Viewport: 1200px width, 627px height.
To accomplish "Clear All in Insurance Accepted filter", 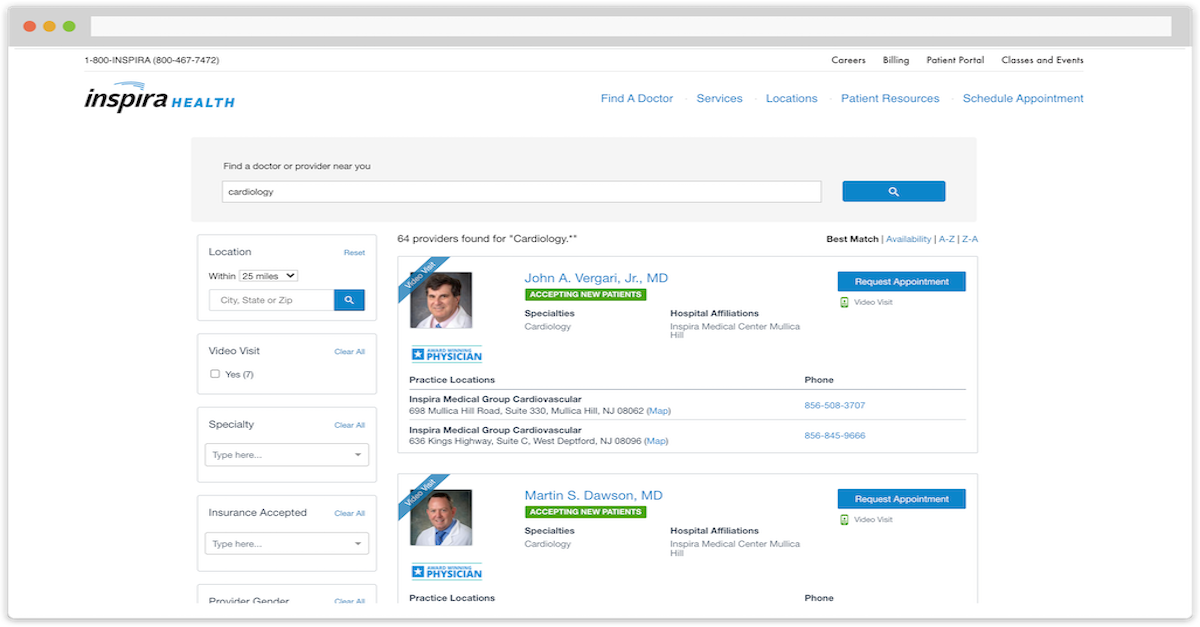I will (x=350, y=513).
